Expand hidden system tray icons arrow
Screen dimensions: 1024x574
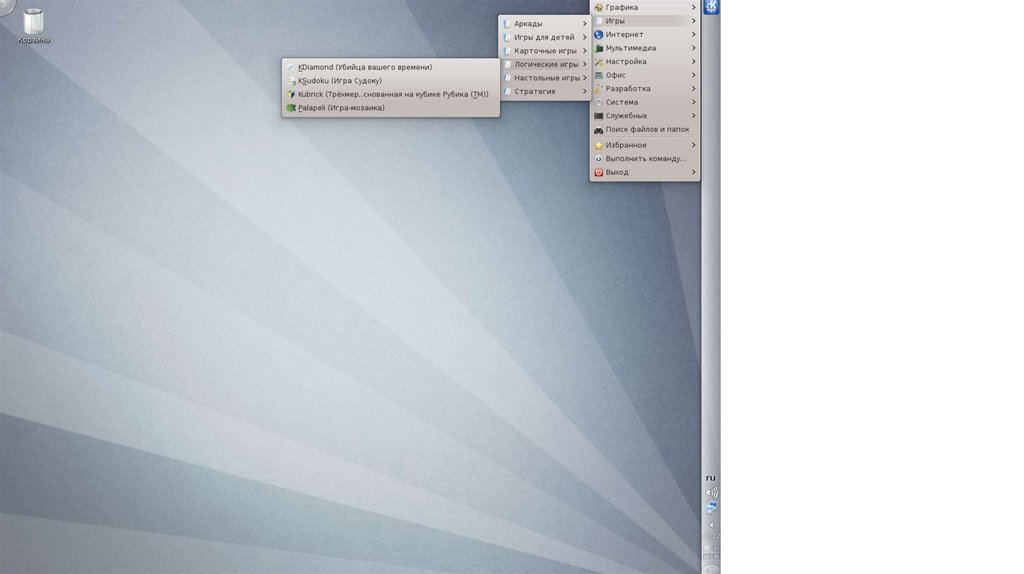pyautogui.click(x=711, y=524)
